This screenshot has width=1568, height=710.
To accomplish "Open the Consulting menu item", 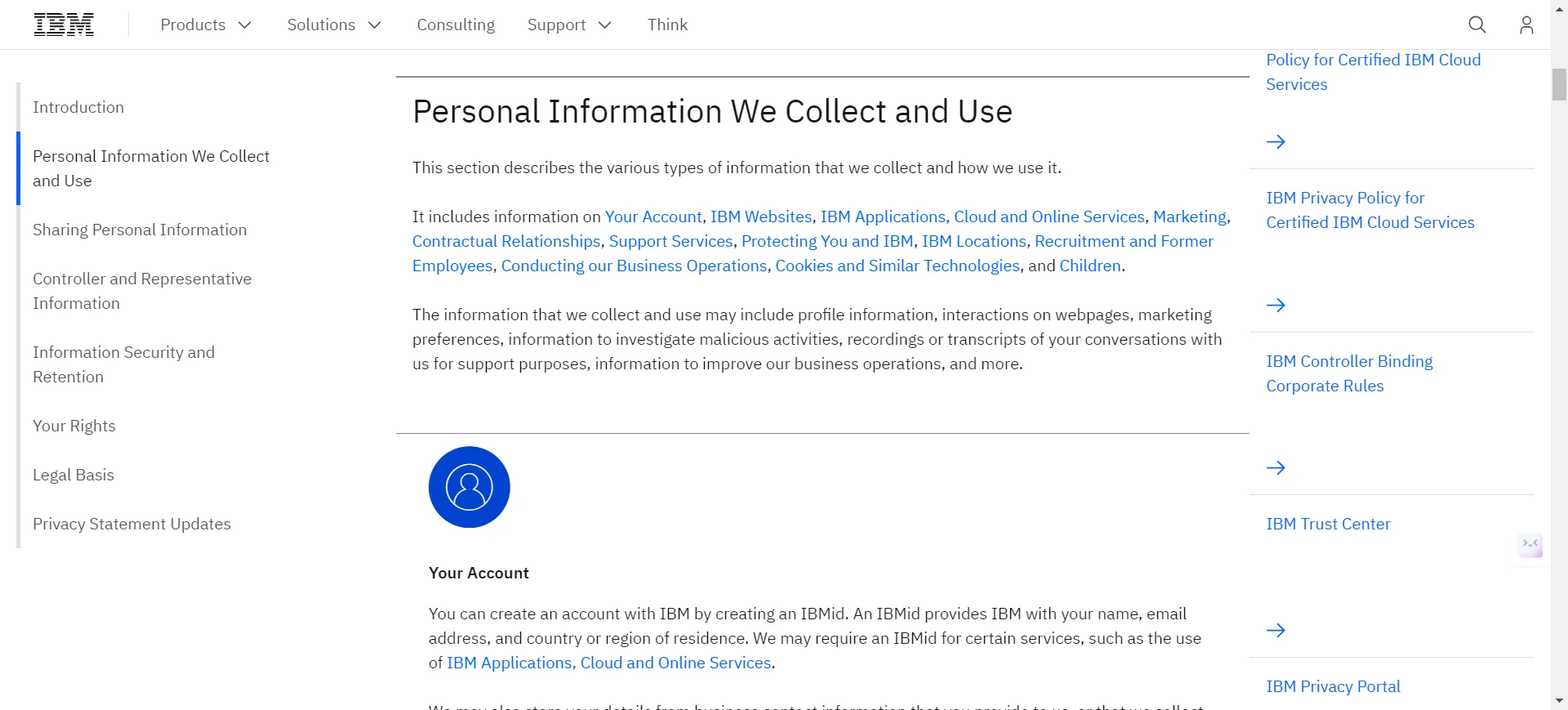I will (x=456, y=25).
